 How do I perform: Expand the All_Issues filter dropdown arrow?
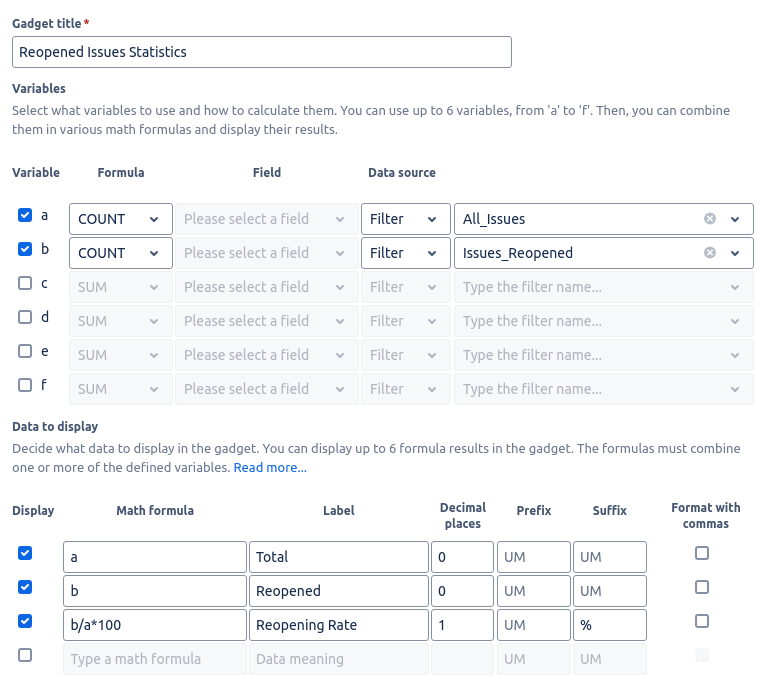[736, 219]
